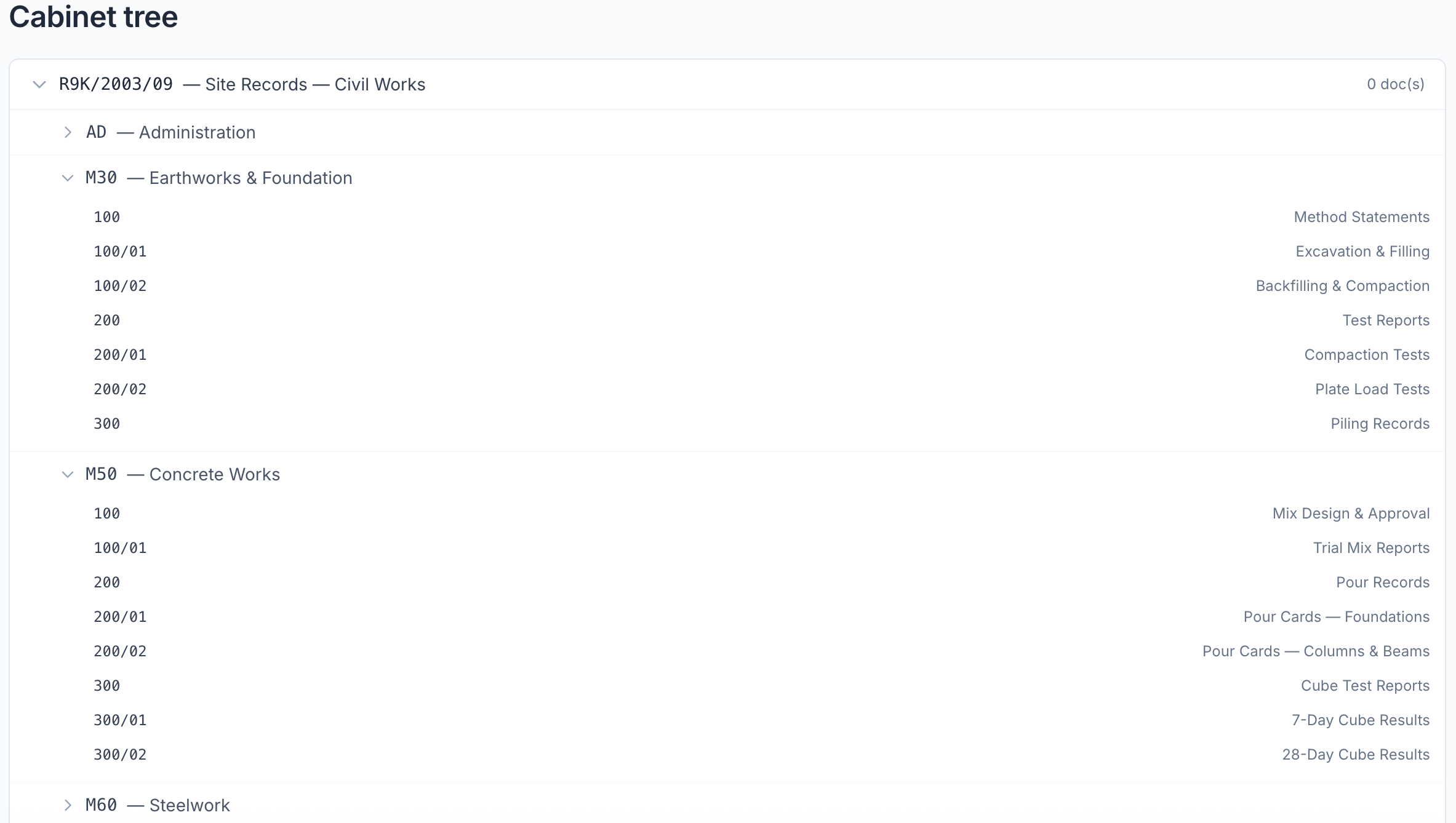This screenshot has height=823, width=1456.
Task: Click code 100/02 under Earthworks & Foundation
Action: click(120, 286)
